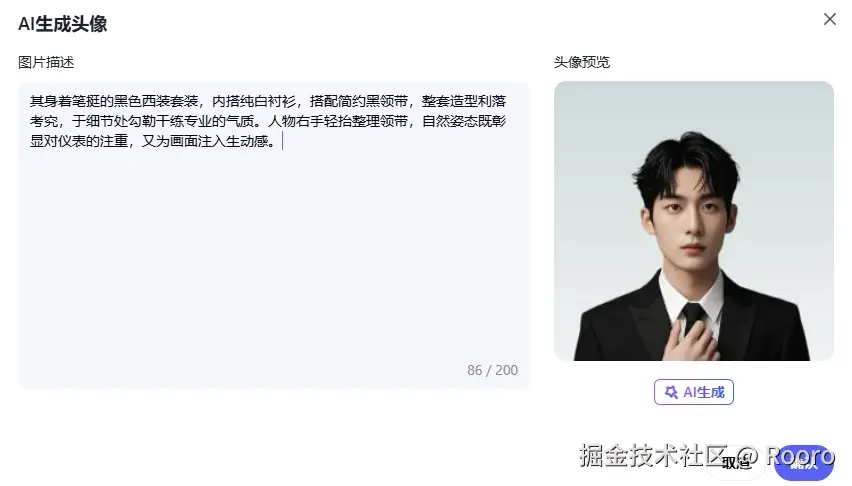The width and height of the screenshot is (852, 486).
Task: Click the 掘金技术社区 watermark text
Action: coord(653,456)
